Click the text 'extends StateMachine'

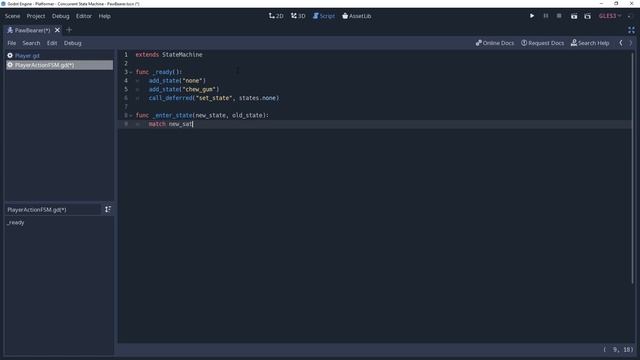coord(169,54)
